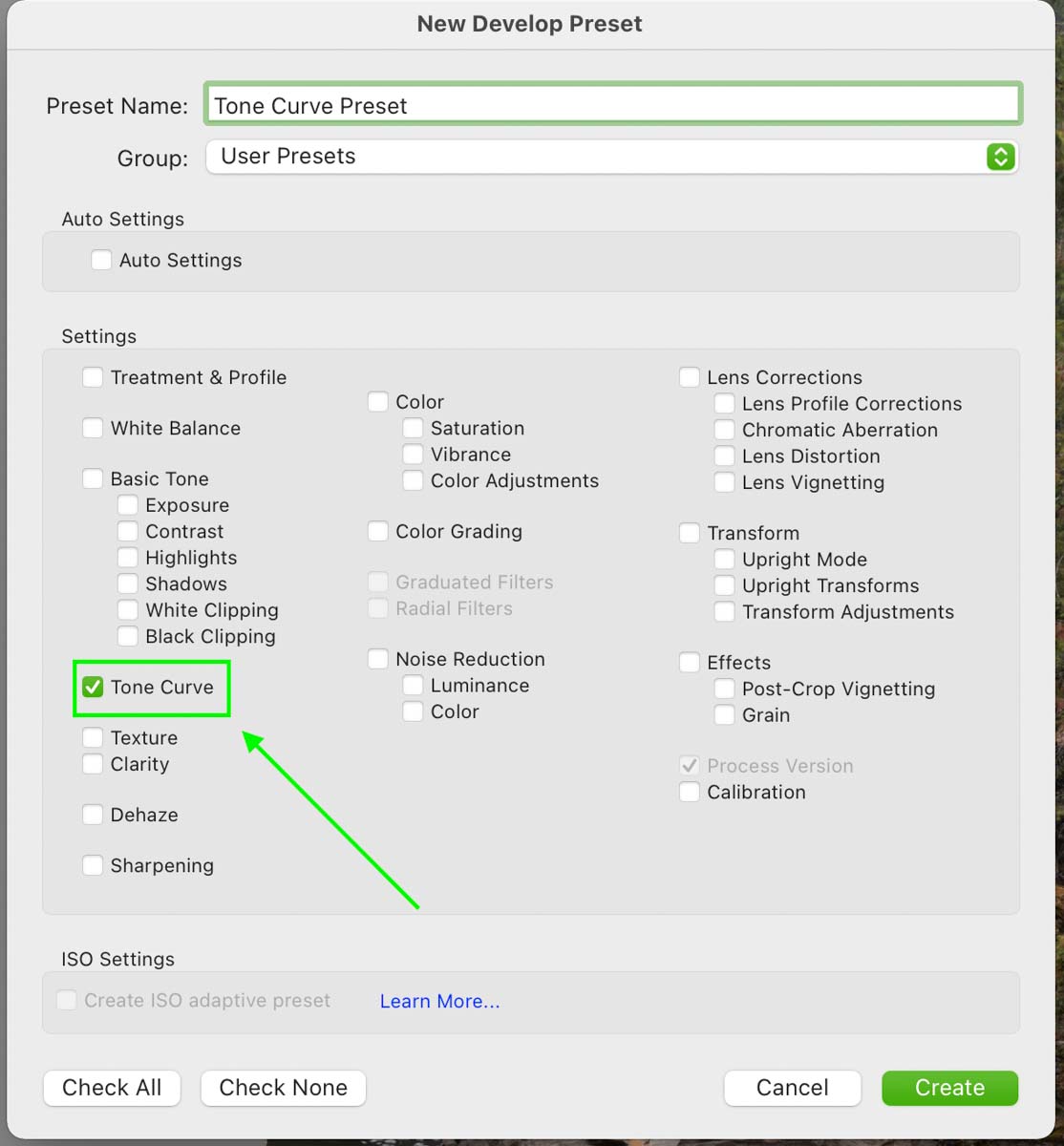Enable the Color Grading checkbox
1064x1146 pixels.
click(378, 531)
